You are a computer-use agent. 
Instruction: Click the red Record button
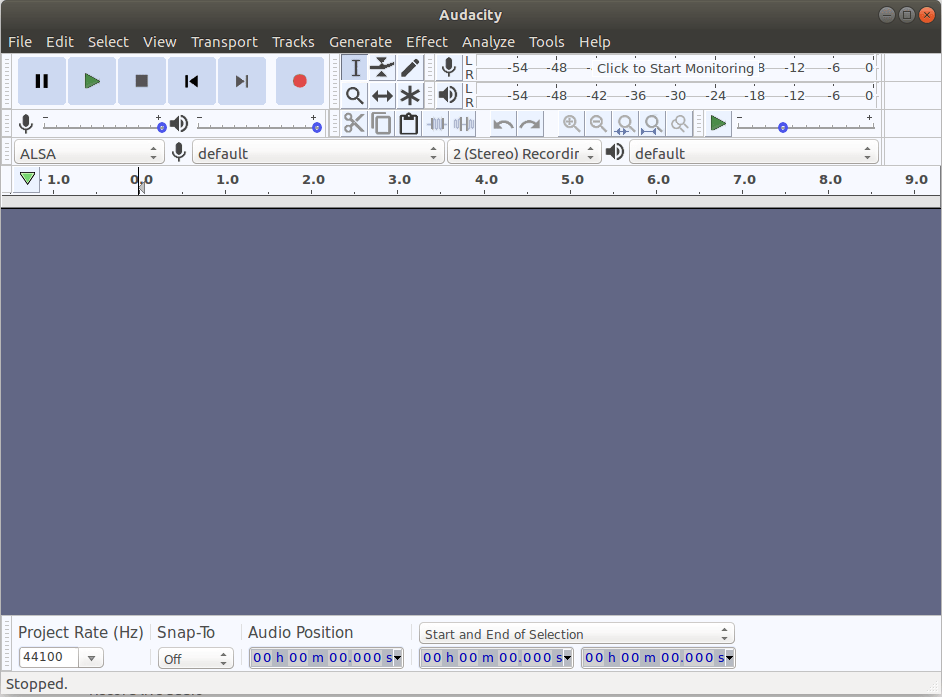(x=299, y=81)
